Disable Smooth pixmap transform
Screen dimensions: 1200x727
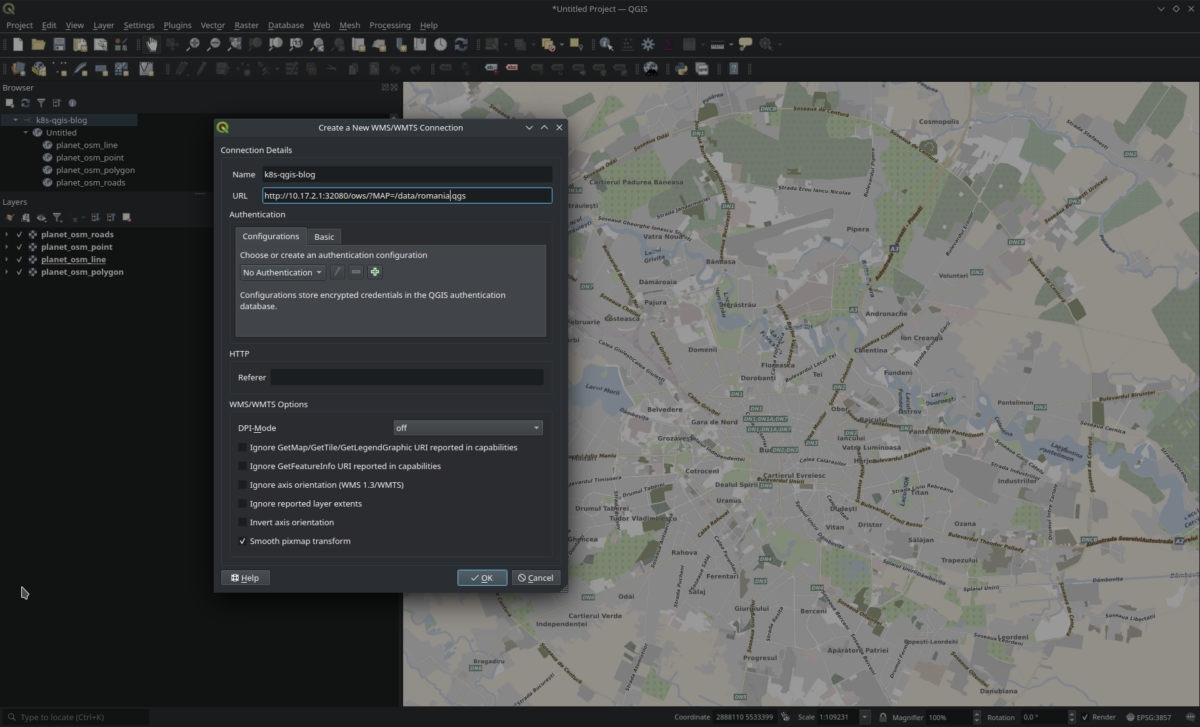pos(241,541)
